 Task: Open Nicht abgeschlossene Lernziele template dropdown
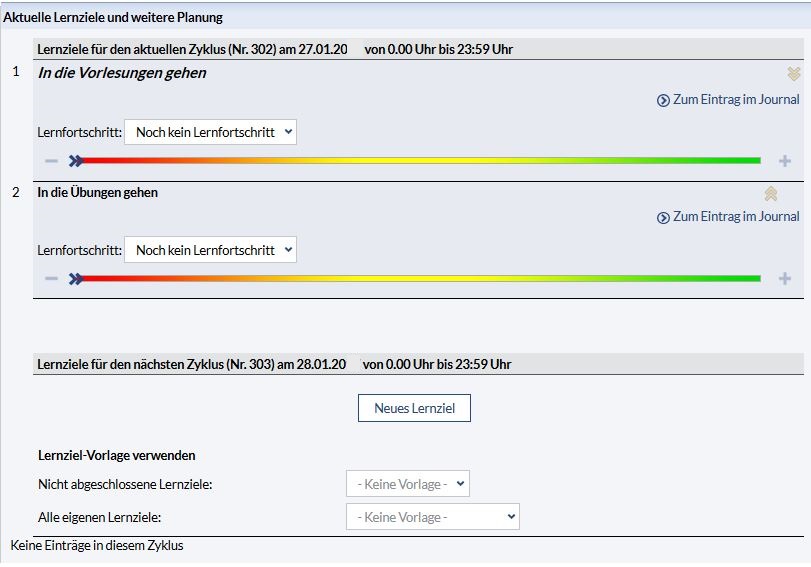coord(407,484)
